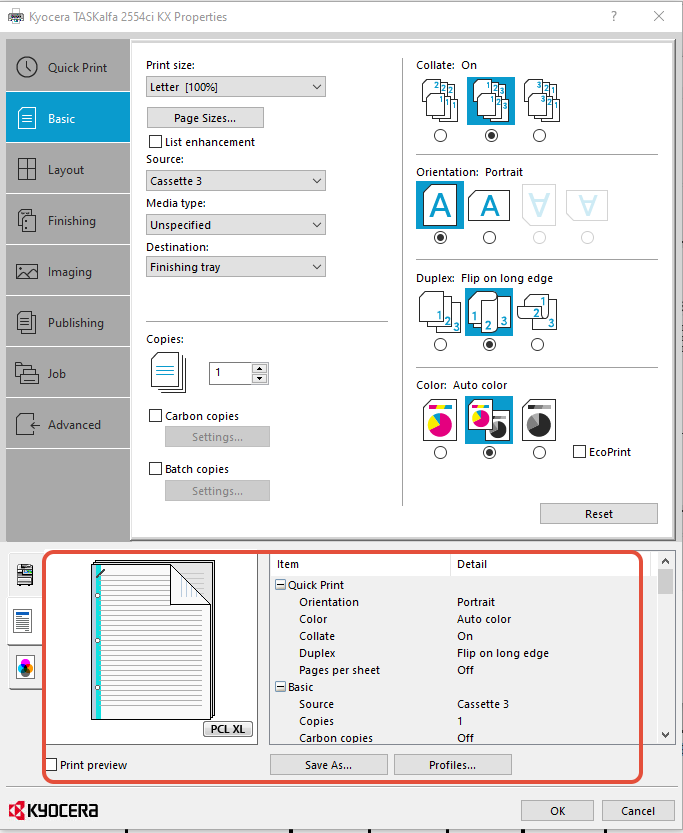Viewport: 683px width, 833px height.
Task: Select the landscape orientation radio button
Action: 489,237
